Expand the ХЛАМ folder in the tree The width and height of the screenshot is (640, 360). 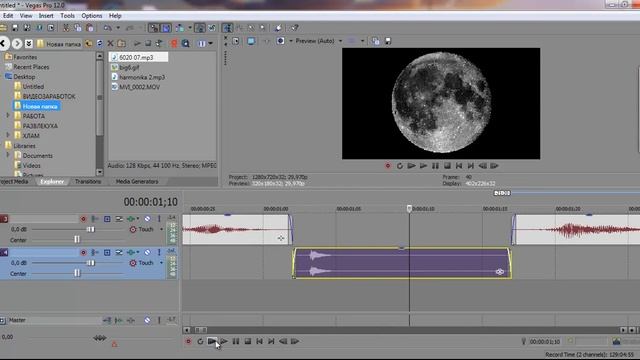point(8,135)
